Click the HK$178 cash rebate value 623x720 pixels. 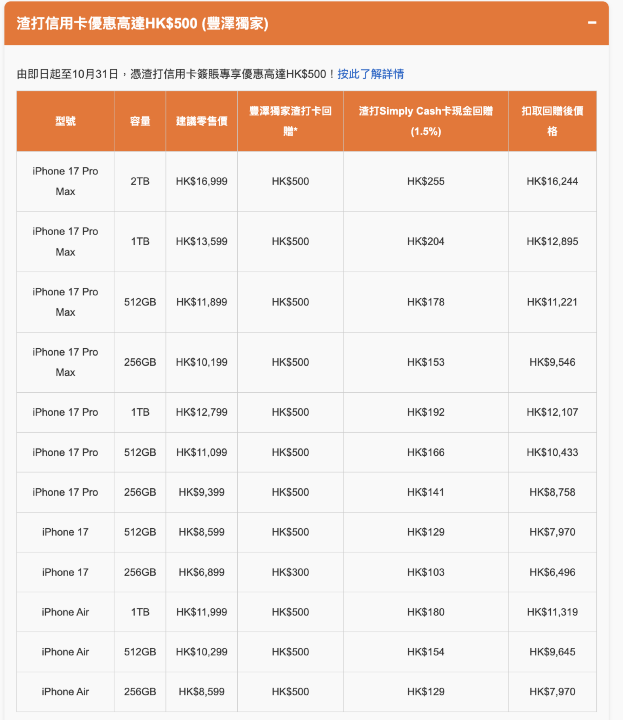426,302
